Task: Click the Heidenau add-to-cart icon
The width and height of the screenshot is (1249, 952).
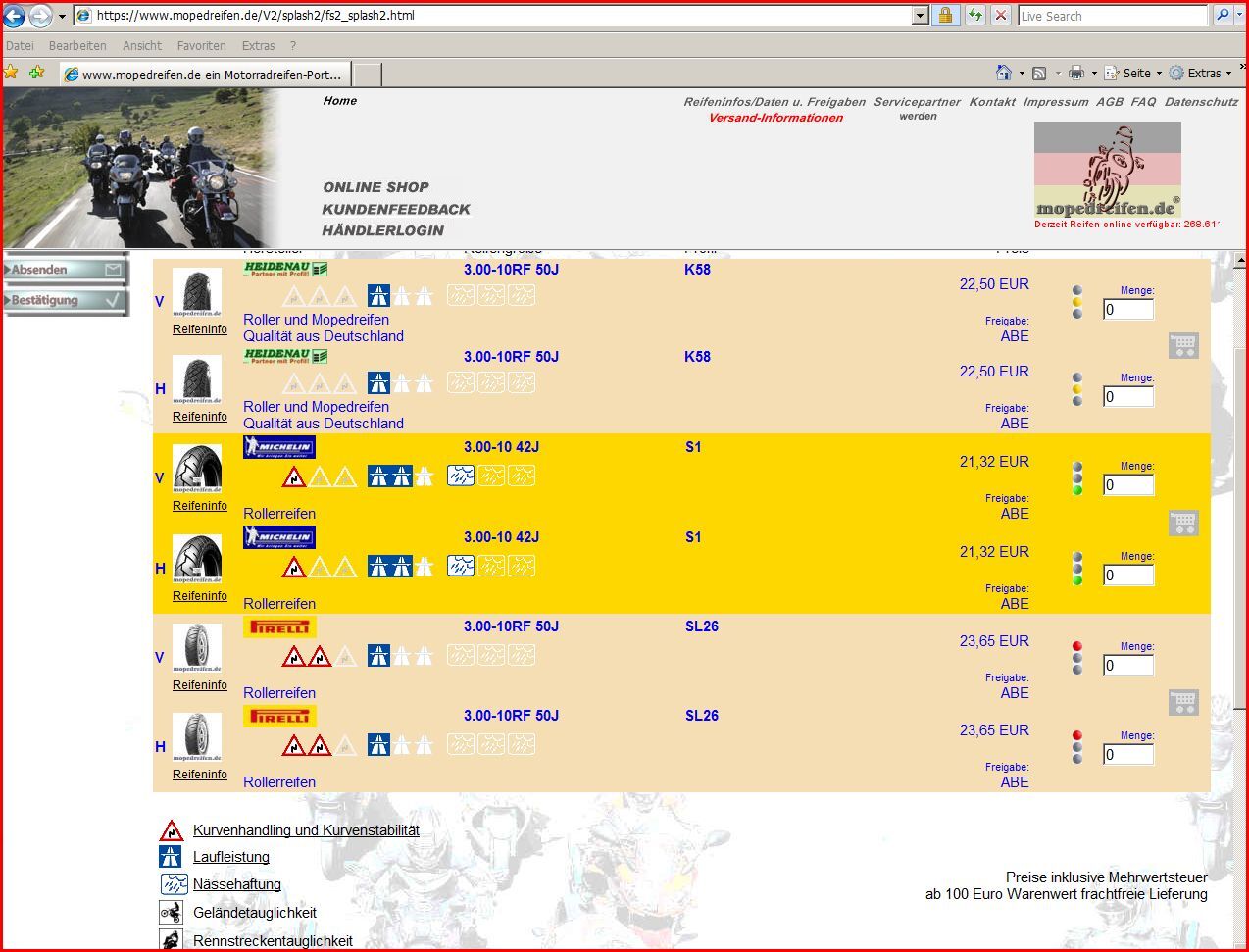Action: coord(1183,345)
